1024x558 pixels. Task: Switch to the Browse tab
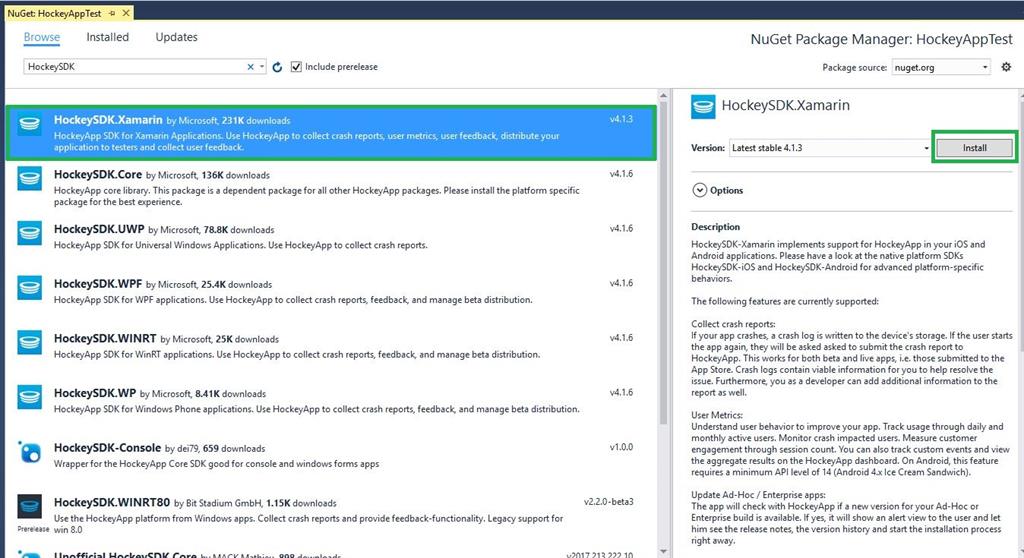tap(42, 37)
